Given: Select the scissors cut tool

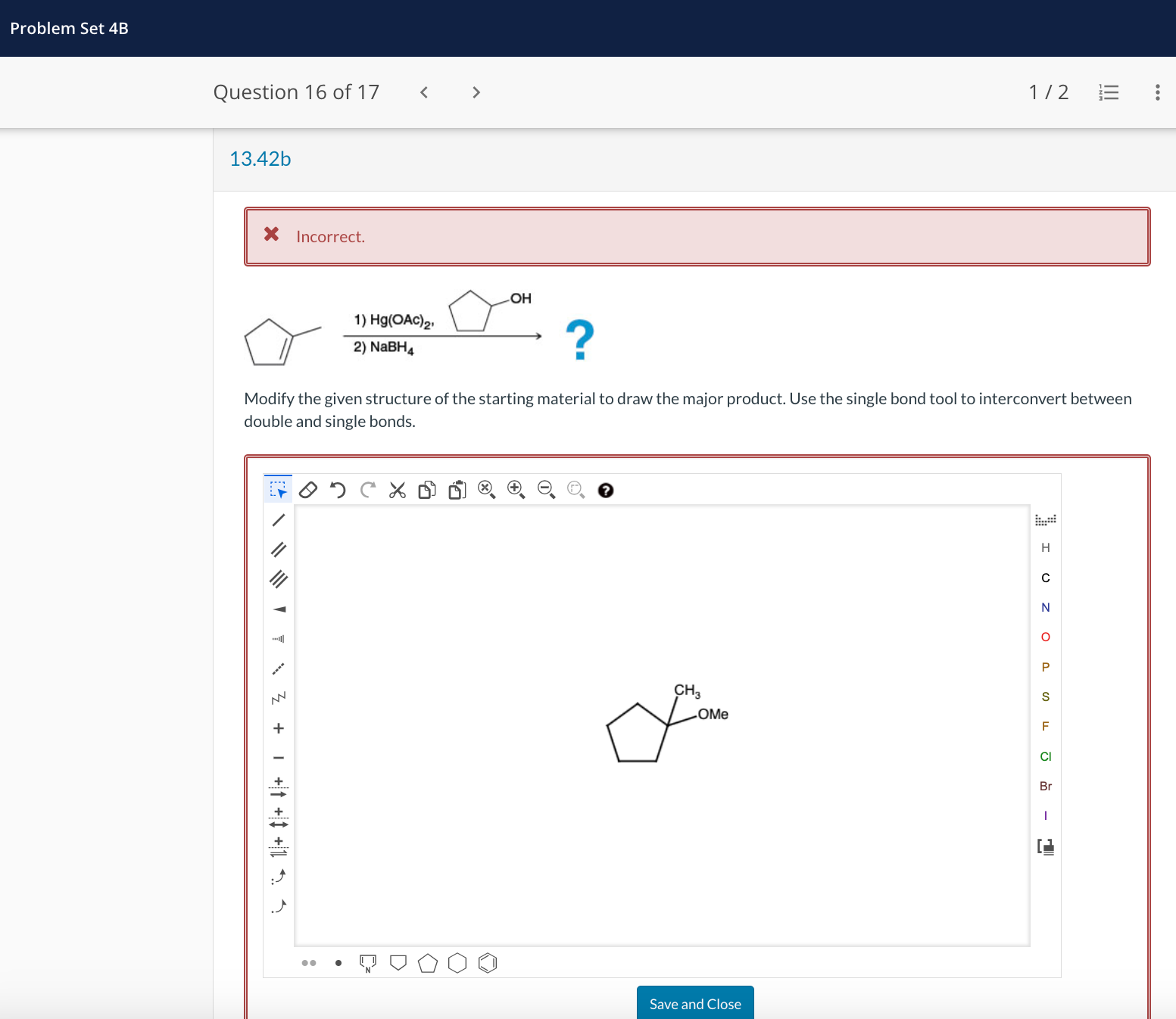Looking at the screenshot, I should [397, 490].
